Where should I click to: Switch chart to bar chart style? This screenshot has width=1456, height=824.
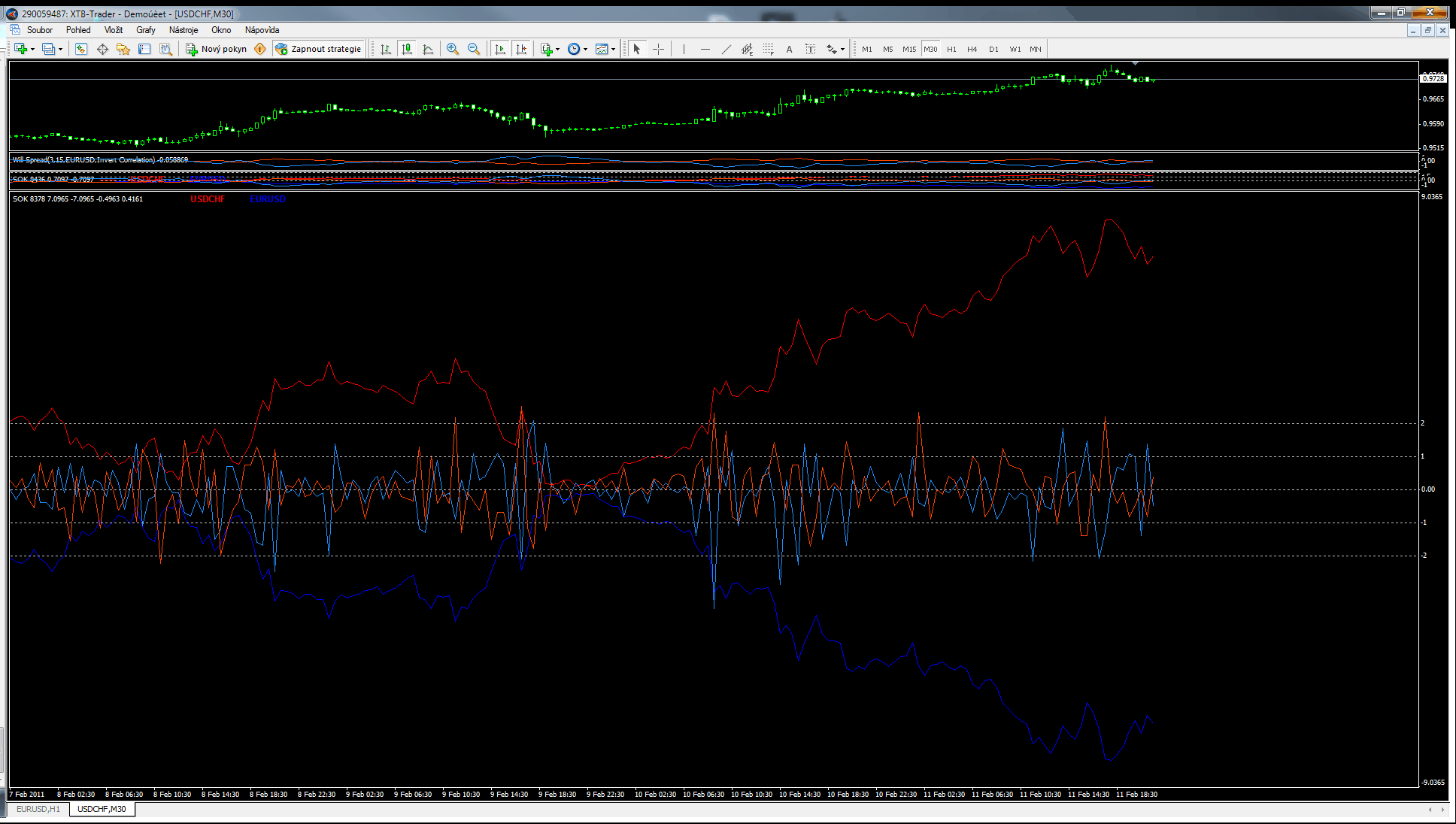tap(386, 49)
